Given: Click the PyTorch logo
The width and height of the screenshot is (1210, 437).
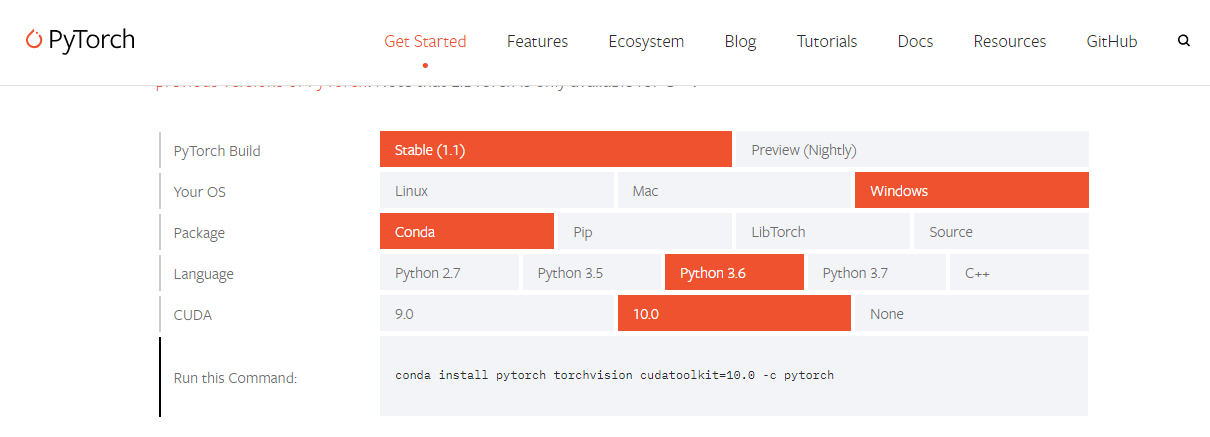Looking at the screenshot, I should click(80, 40).
